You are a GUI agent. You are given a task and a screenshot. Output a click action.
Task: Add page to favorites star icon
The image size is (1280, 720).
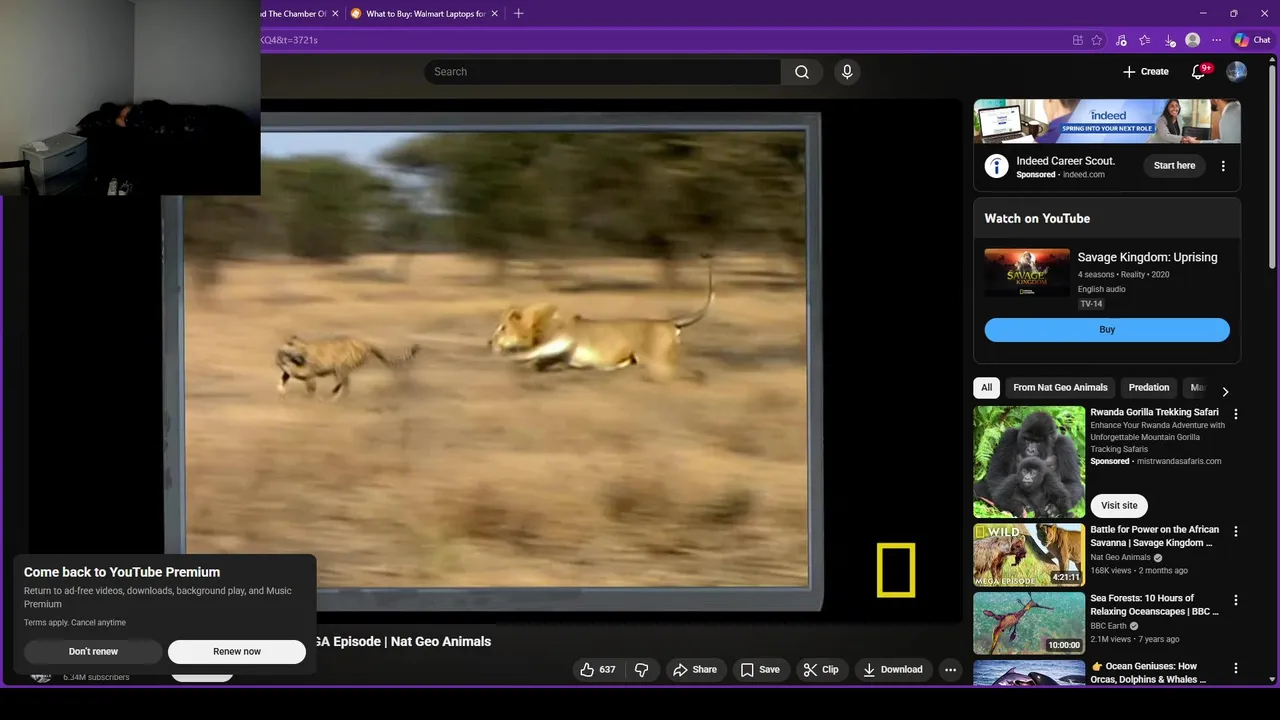pos(1097,40)
